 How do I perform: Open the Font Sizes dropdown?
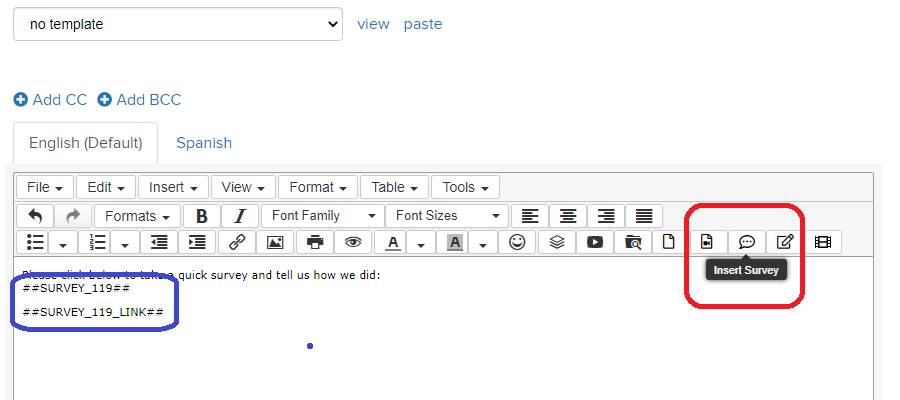click(447, 216)
